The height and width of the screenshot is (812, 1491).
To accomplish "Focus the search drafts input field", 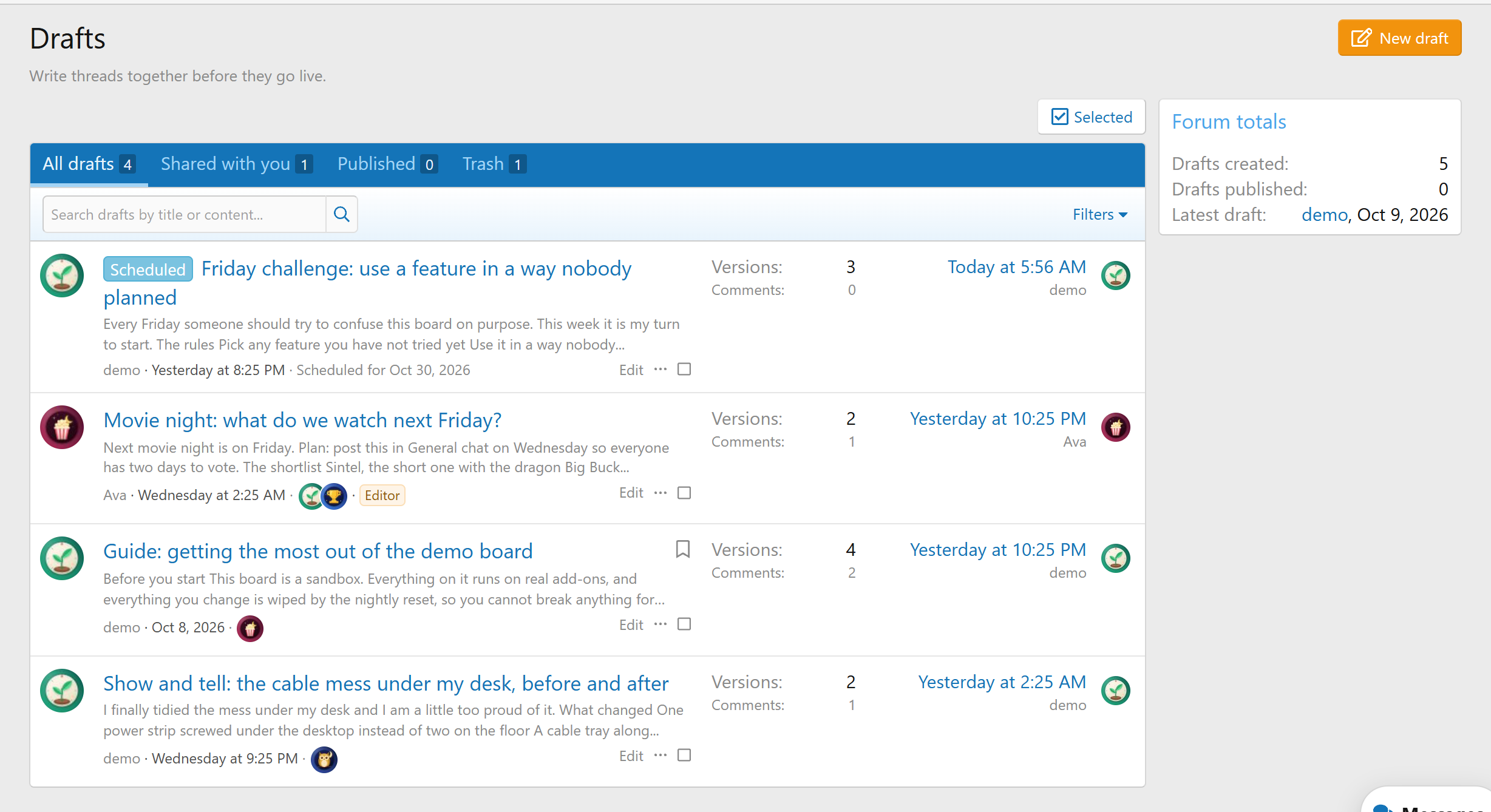I will [185, 214].
